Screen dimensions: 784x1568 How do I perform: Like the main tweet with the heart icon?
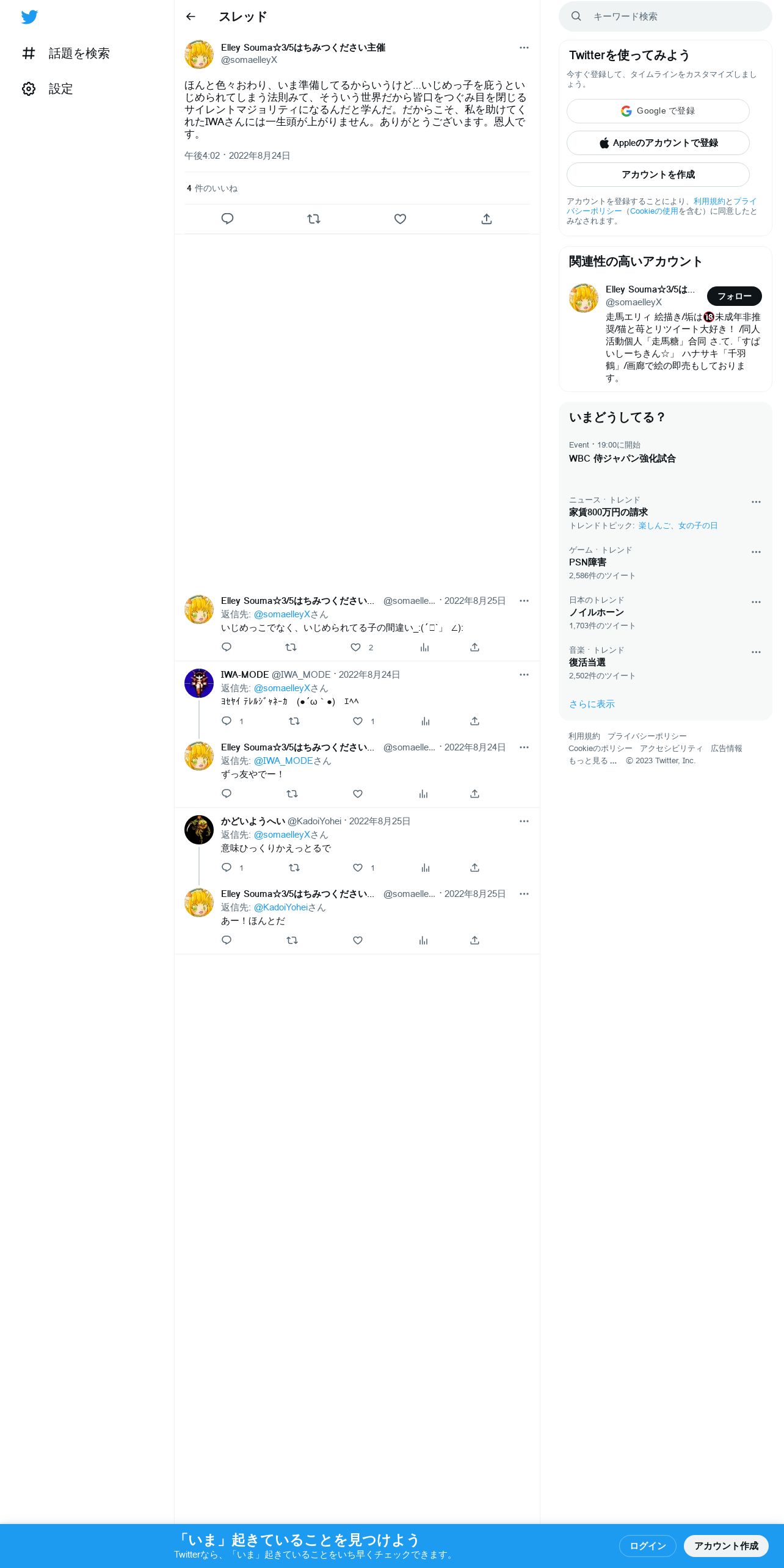[400, 219]
